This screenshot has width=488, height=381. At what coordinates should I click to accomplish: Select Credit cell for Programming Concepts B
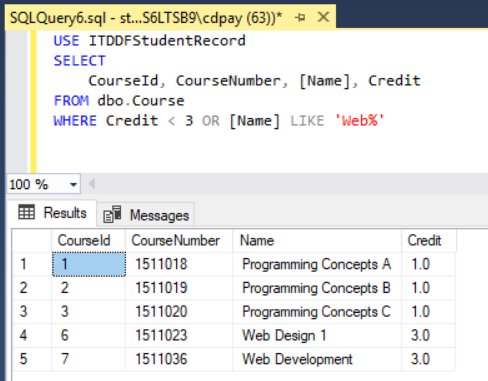pos(429,288)
